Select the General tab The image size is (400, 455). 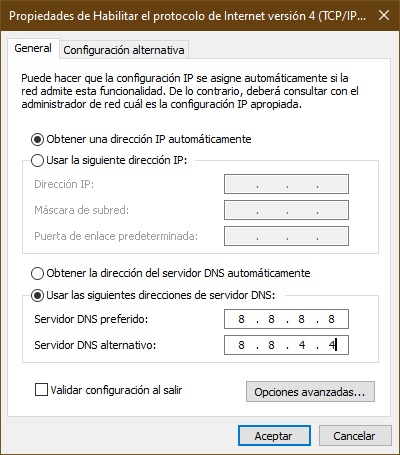coord(33,48)
